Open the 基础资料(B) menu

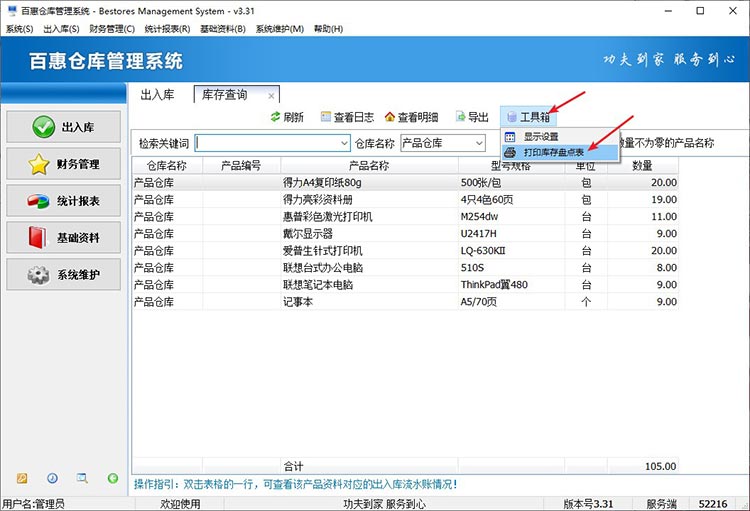pyautogui.click(x=223, y=29)
